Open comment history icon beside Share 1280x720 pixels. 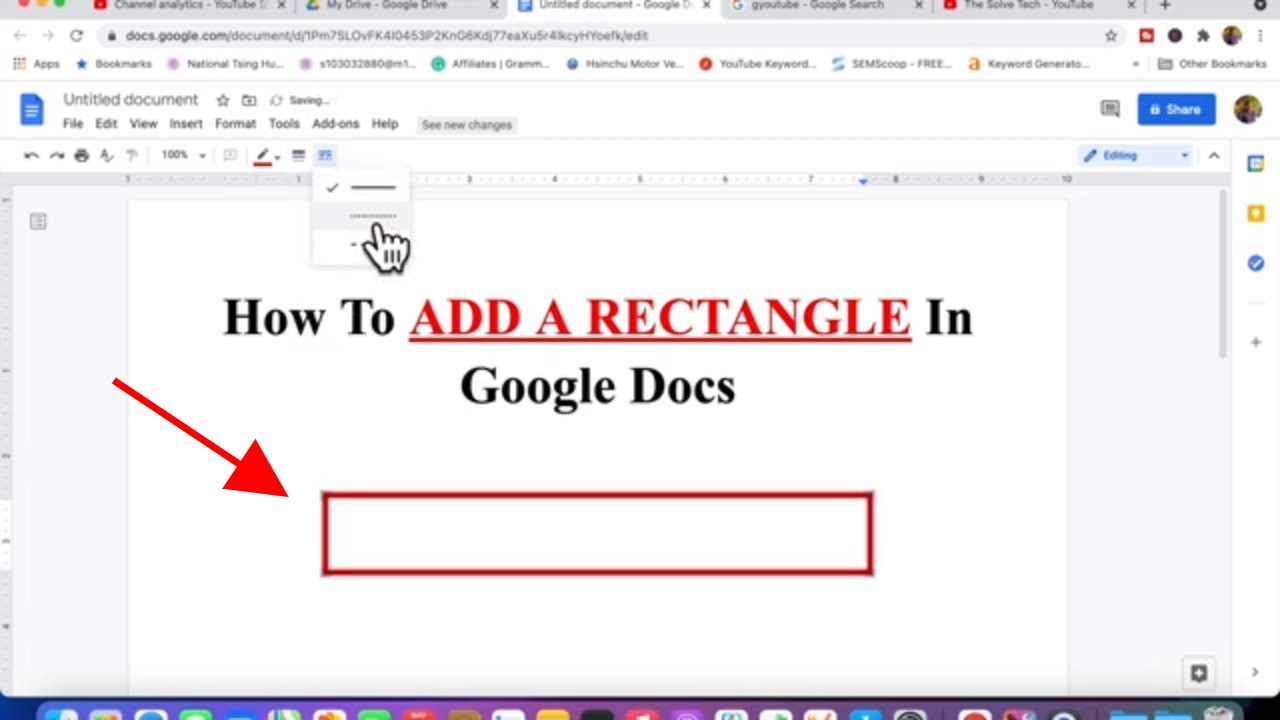1109,109
